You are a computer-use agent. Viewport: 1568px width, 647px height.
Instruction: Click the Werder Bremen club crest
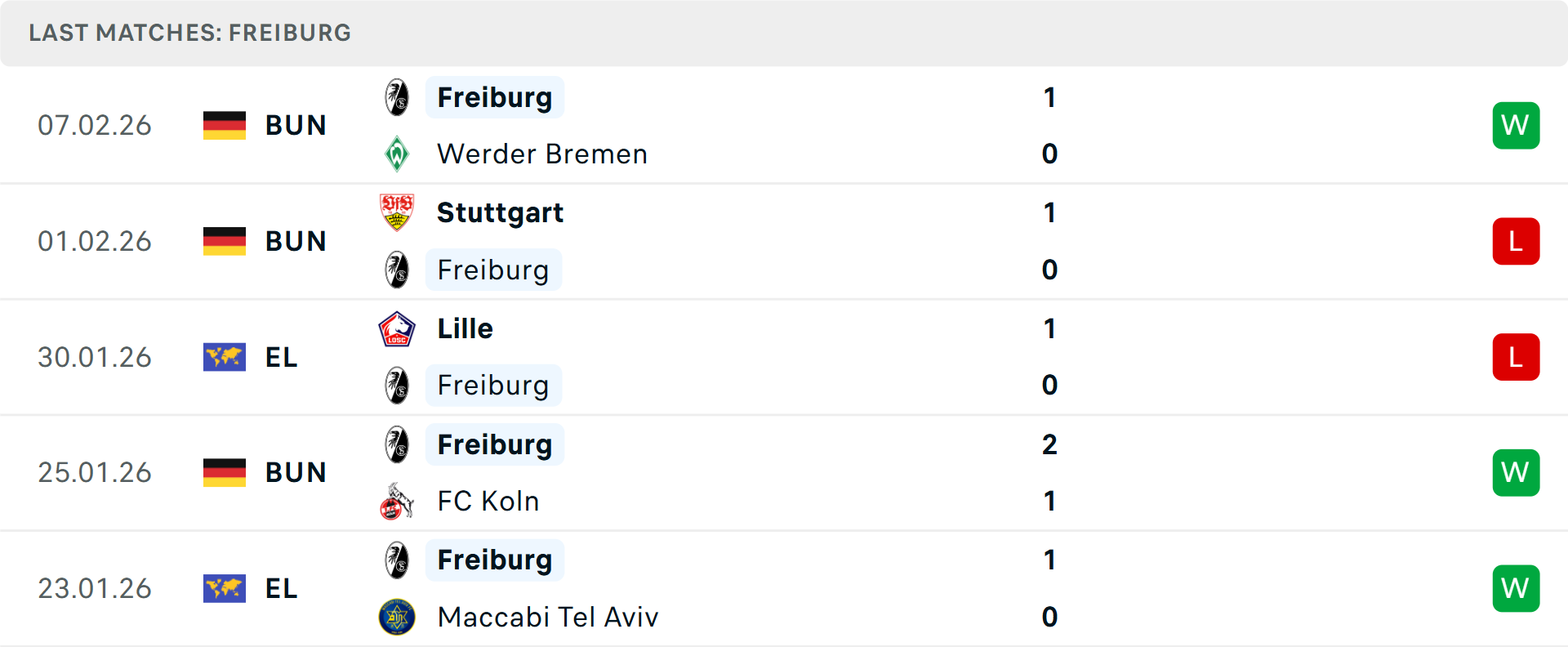[x=397, y=154]
